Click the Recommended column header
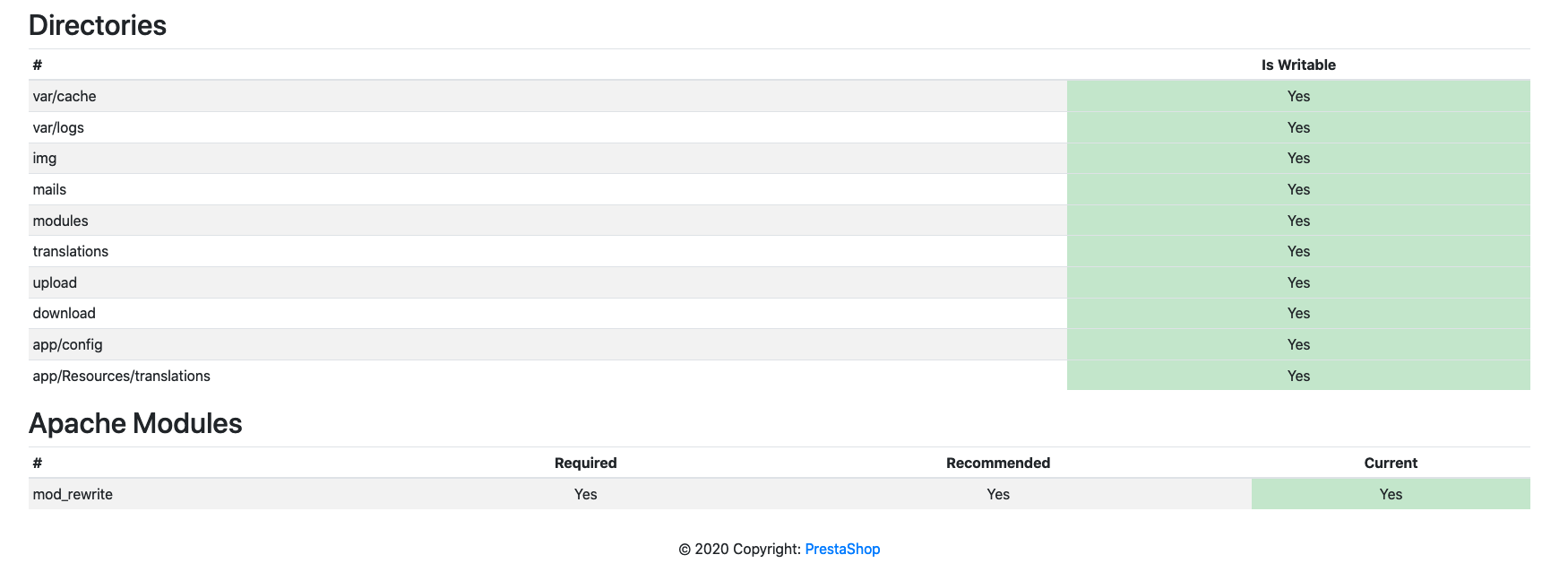 coord(997,463)
